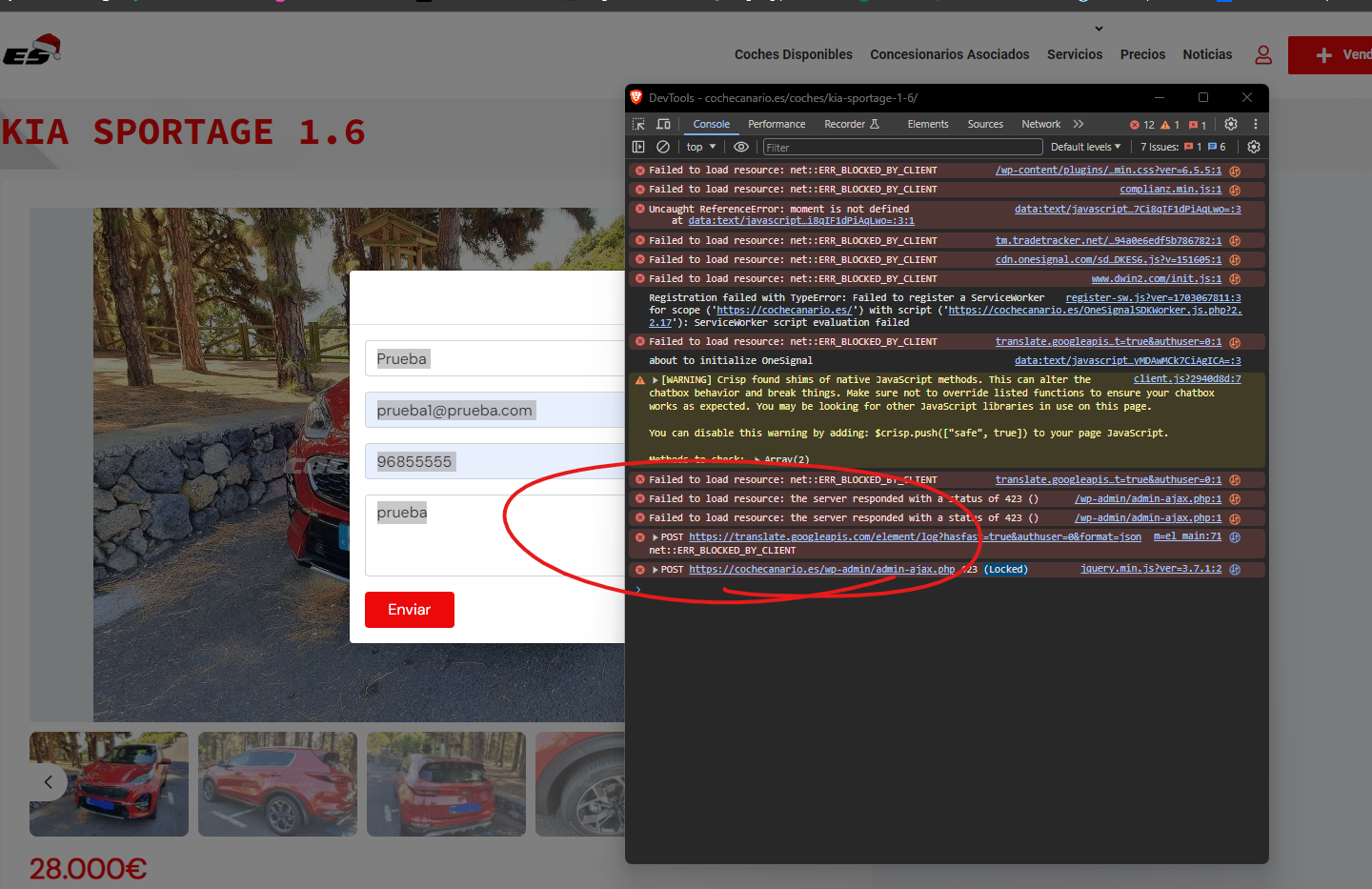Image resolution: width=1372 pixels, height=889 pixels.
Task: Show more DevTools tabs chevron
Action: [x=1079, y=124]
